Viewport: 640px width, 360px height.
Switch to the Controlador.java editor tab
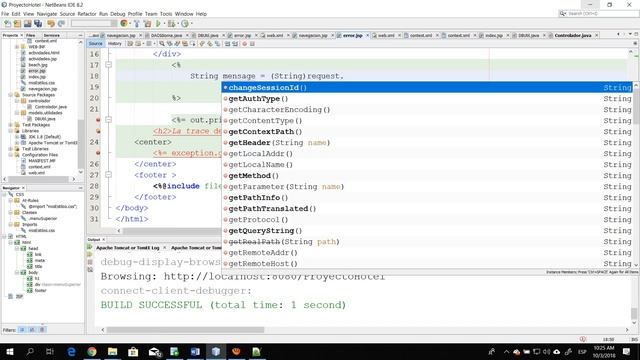tap(572, 36)
